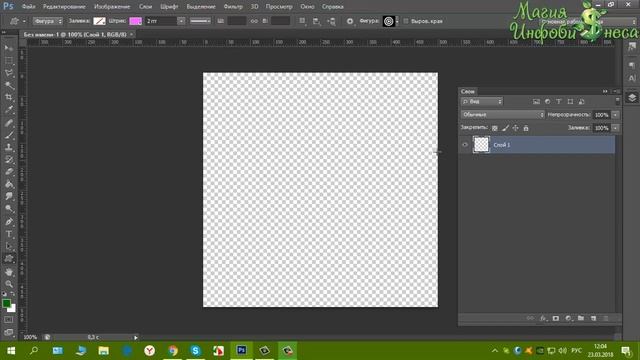Open fill Заливка slider arrow in Layers
The width and height of the screenshot is (640, 360).
pos(616,128)
